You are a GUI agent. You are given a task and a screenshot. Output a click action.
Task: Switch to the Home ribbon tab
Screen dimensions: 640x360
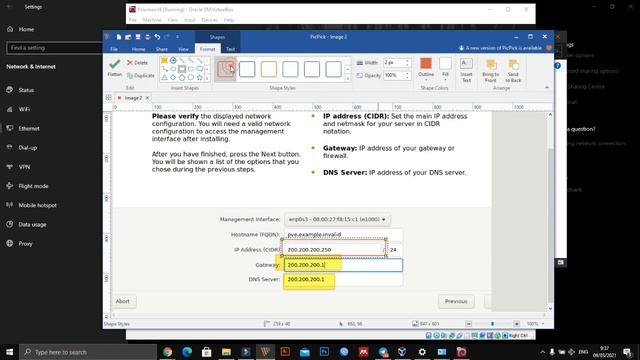coord(138,49)
